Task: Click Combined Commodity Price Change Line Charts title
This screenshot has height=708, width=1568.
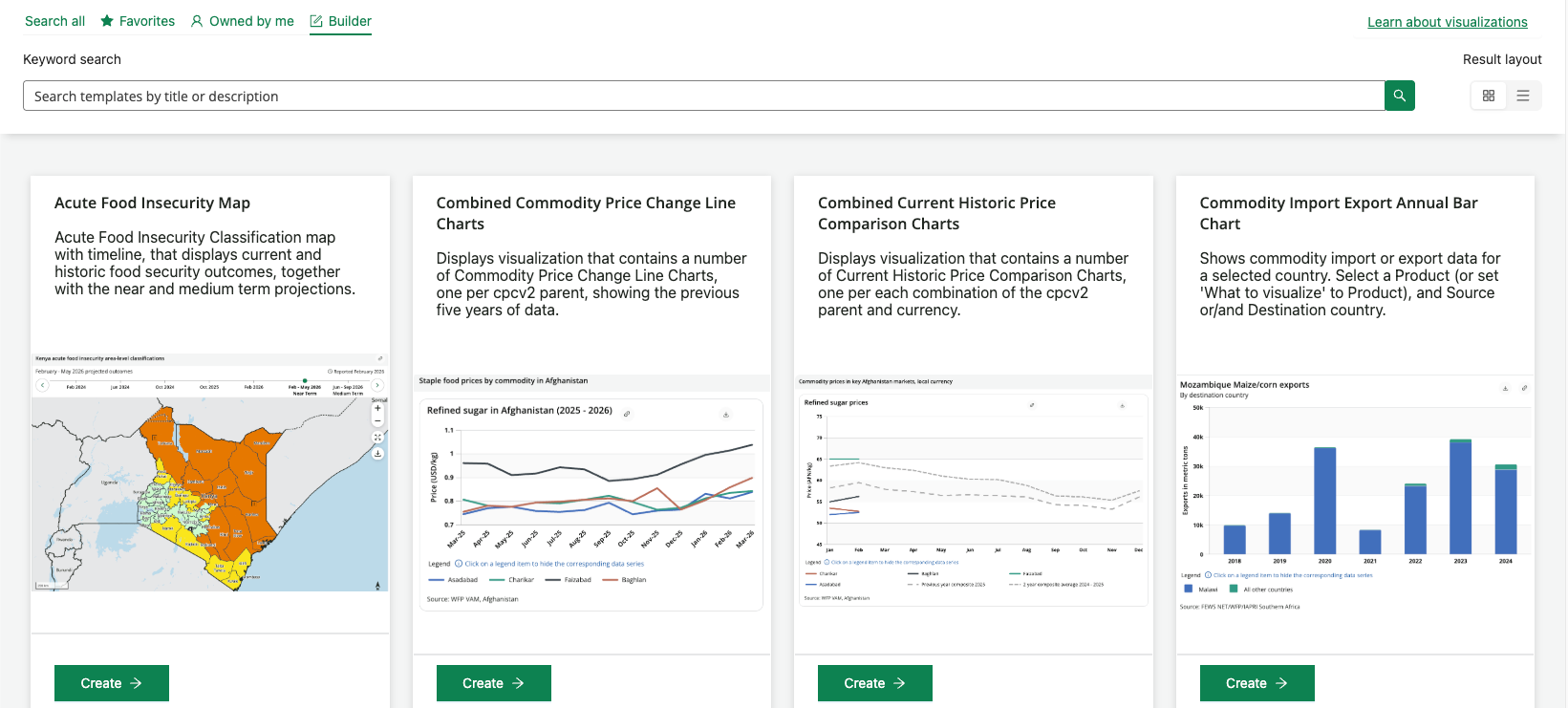Action: point(586,213)
